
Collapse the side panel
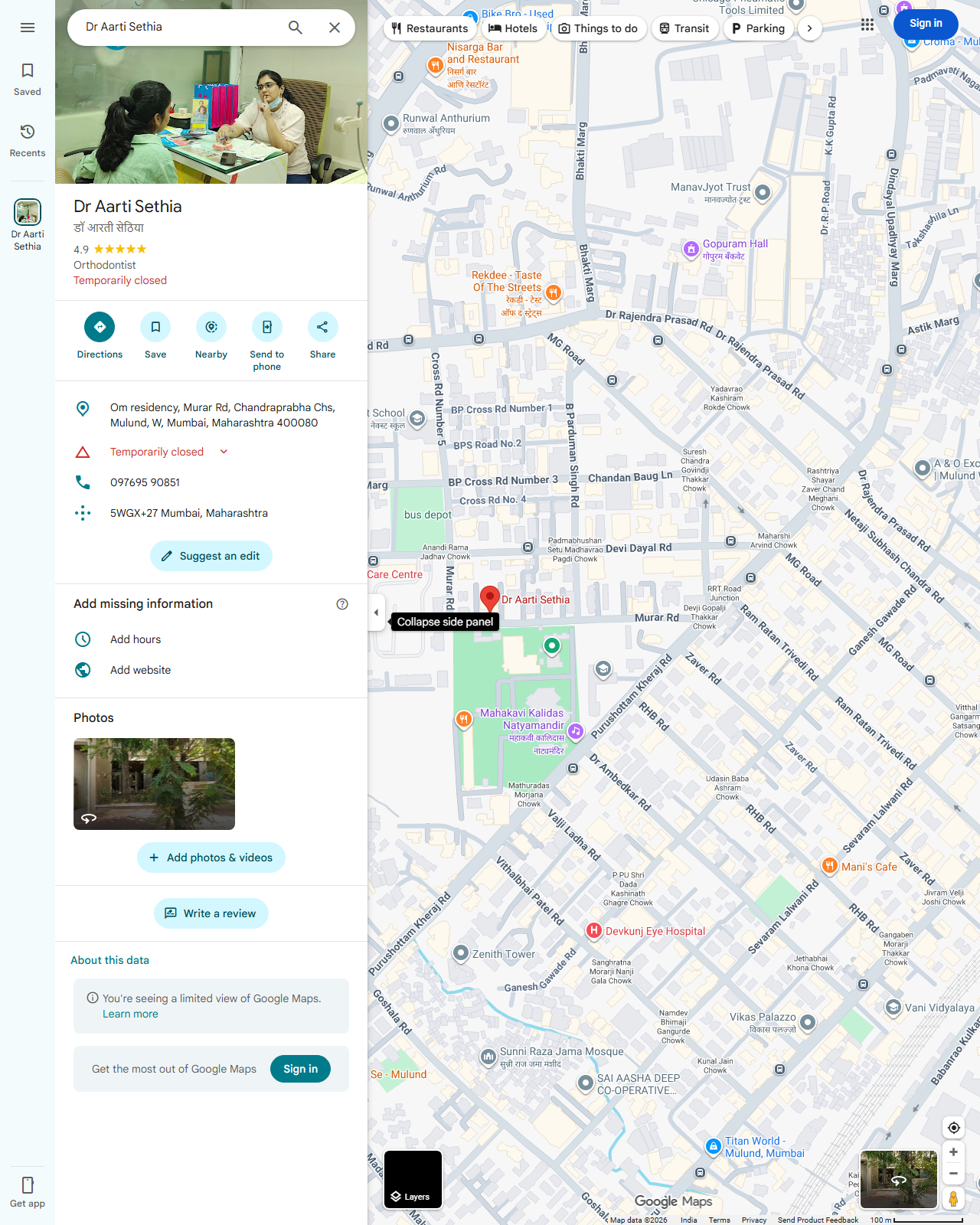376,612
